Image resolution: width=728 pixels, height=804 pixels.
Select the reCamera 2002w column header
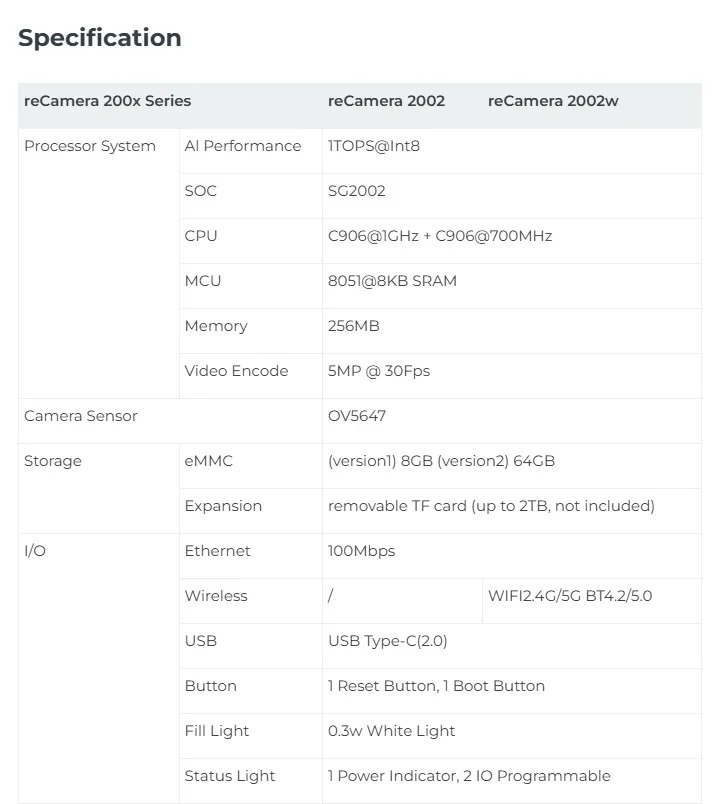pos(553,101)
